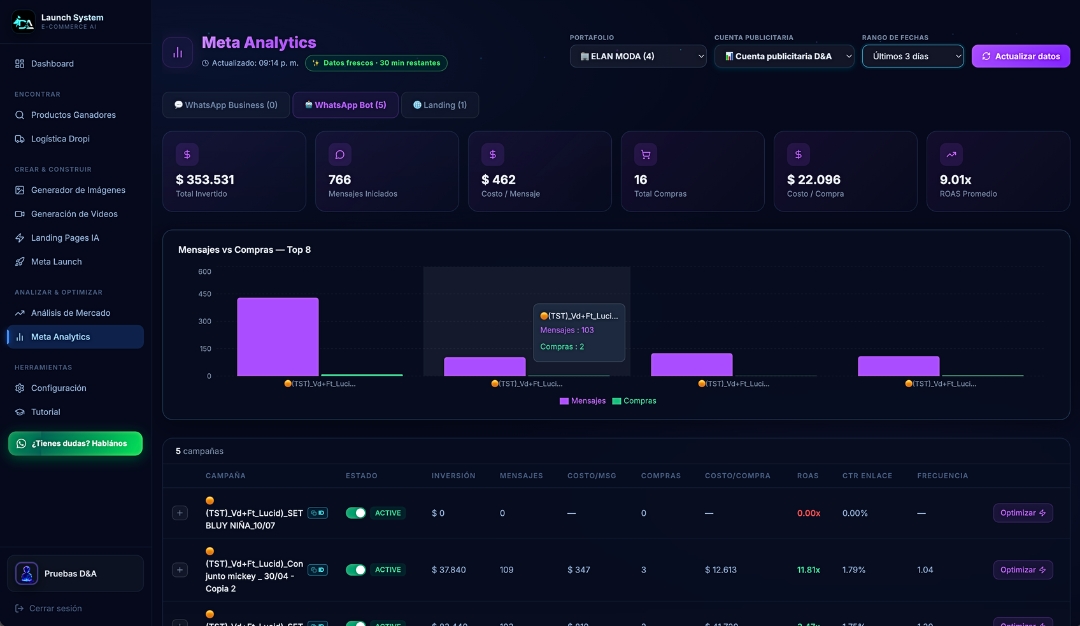Switch to the WhatsApp Business tab
Image resolution: width=1080 pixels, height=626 pixels.
(x=226, y=105)
